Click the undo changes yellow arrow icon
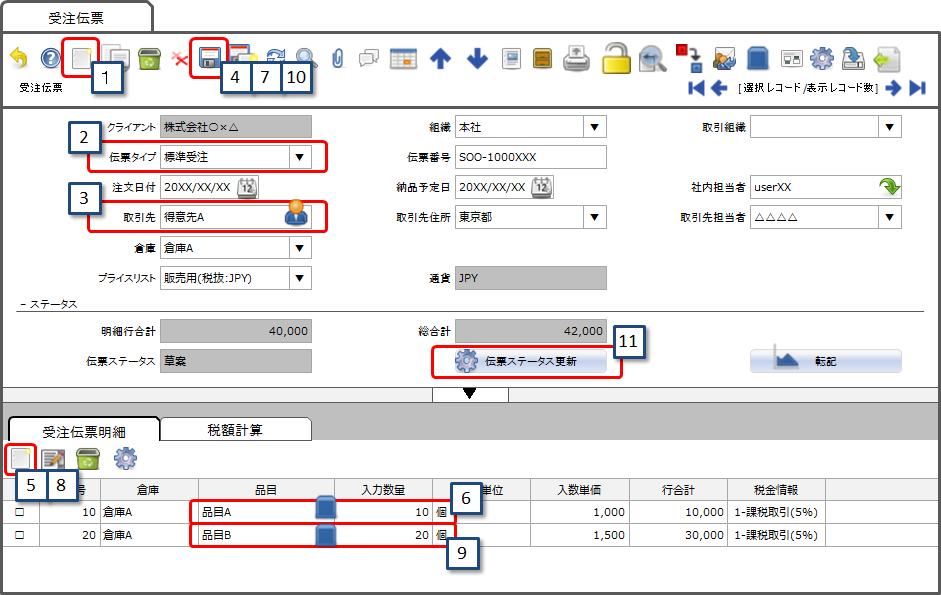This screenshot has height=595, width=941. pos(19,58)
